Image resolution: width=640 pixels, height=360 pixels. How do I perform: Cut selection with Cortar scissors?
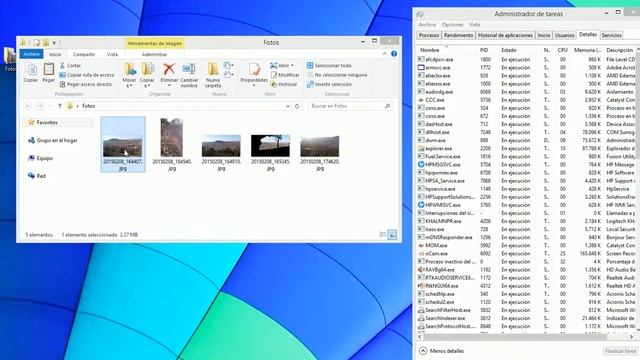[x=70, y=65]
